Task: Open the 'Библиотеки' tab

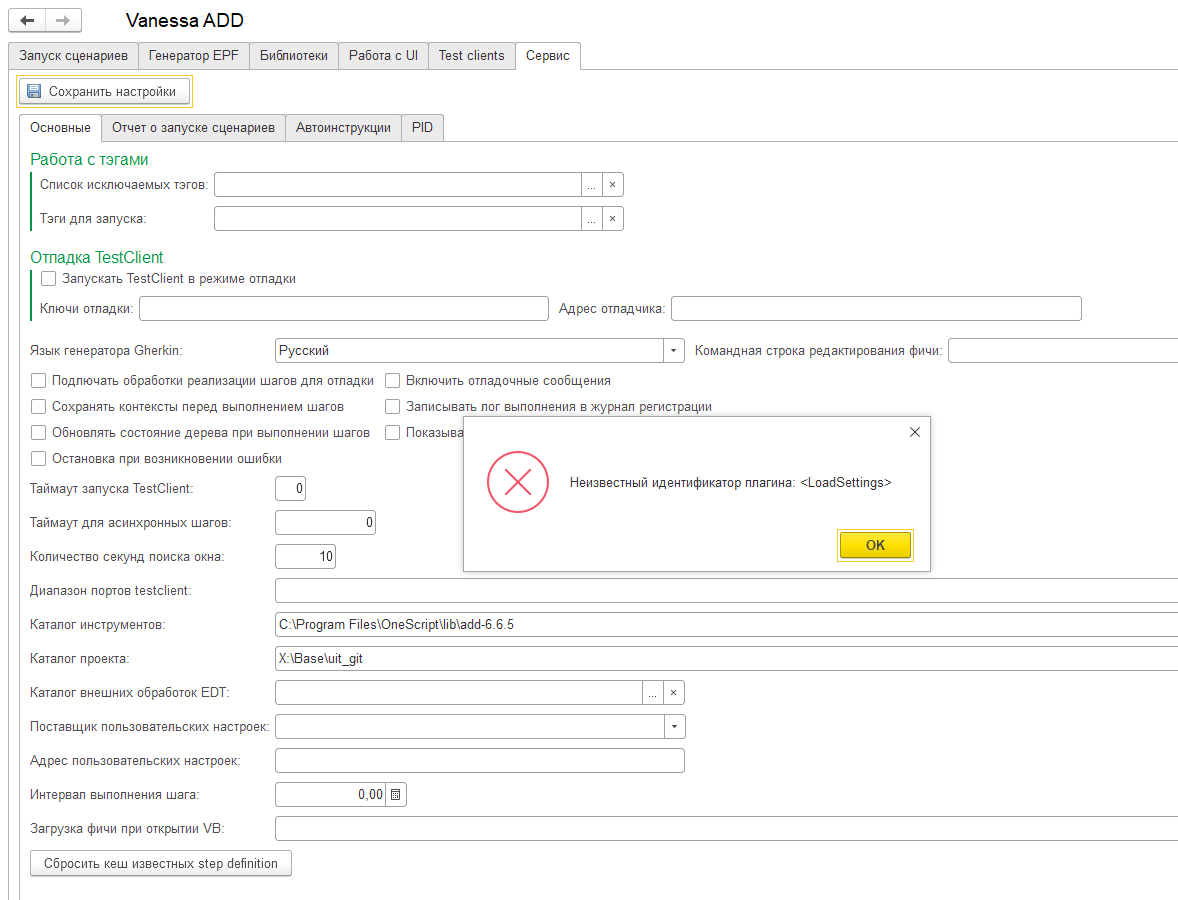Action: point(294,56)
